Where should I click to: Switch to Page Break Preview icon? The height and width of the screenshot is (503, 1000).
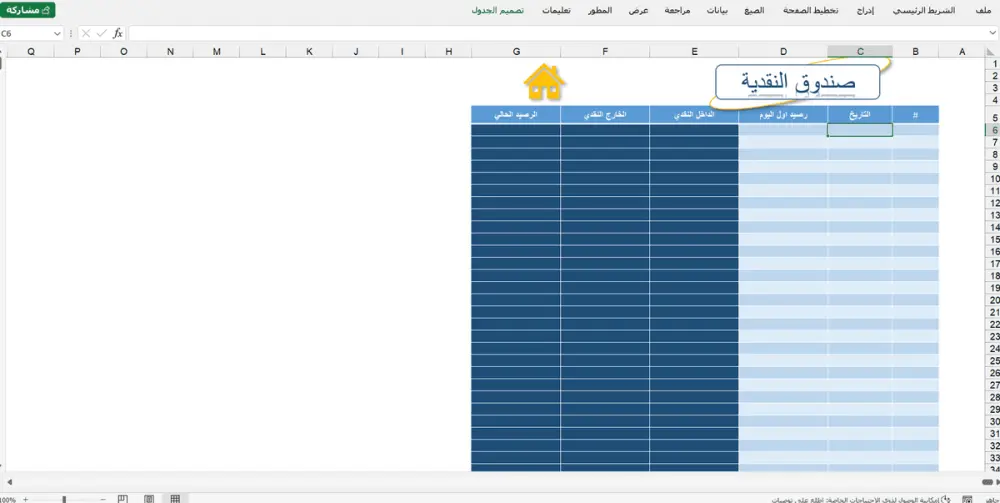(124, 499)
